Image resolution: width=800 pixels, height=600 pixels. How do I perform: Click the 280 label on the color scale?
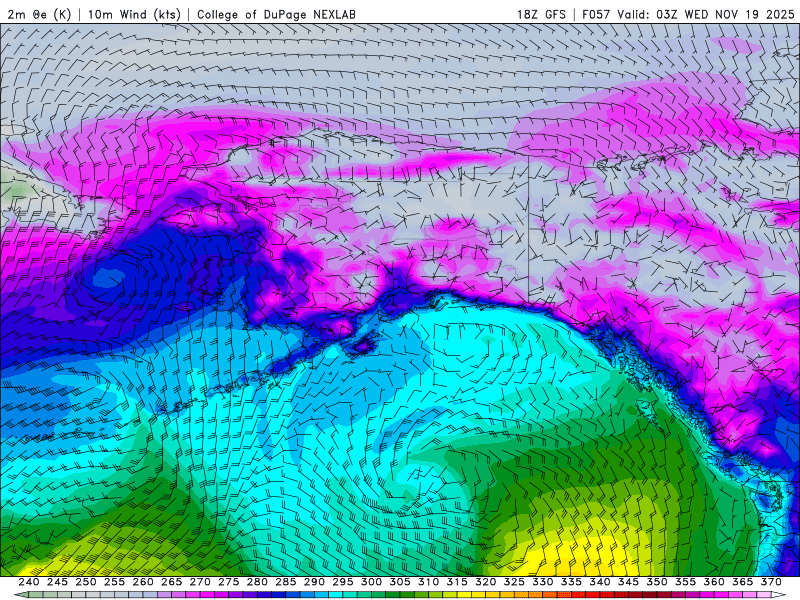tap(257, 582)
